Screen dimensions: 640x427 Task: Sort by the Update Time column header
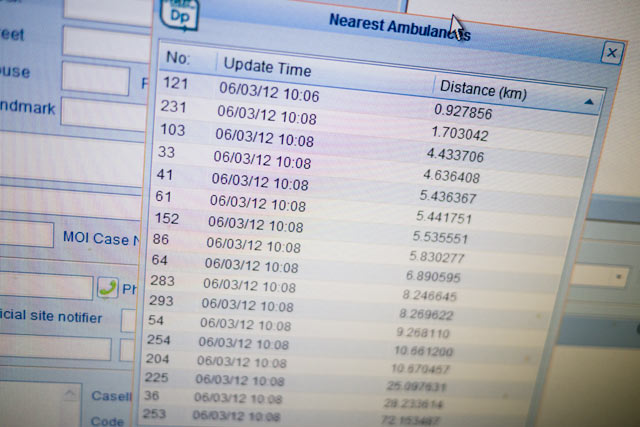click(267, 68)
